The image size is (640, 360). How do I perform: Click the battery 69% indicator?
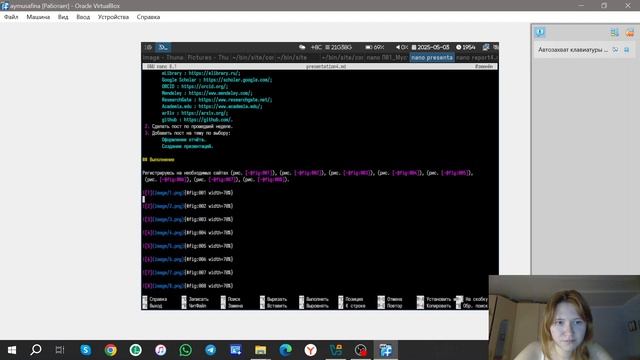point(375,47)
